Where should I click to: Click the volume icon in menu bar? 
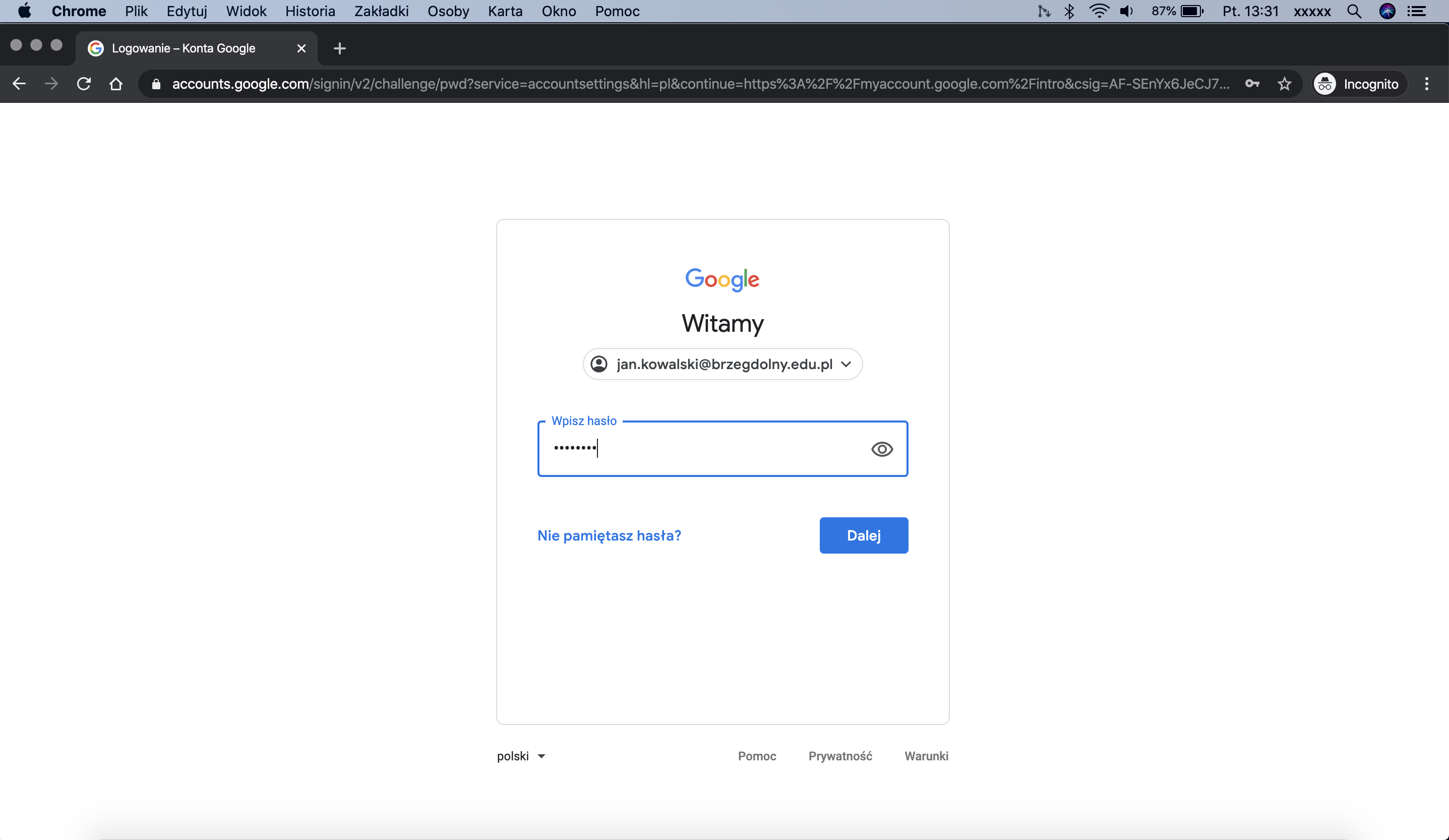(1126, 11)
